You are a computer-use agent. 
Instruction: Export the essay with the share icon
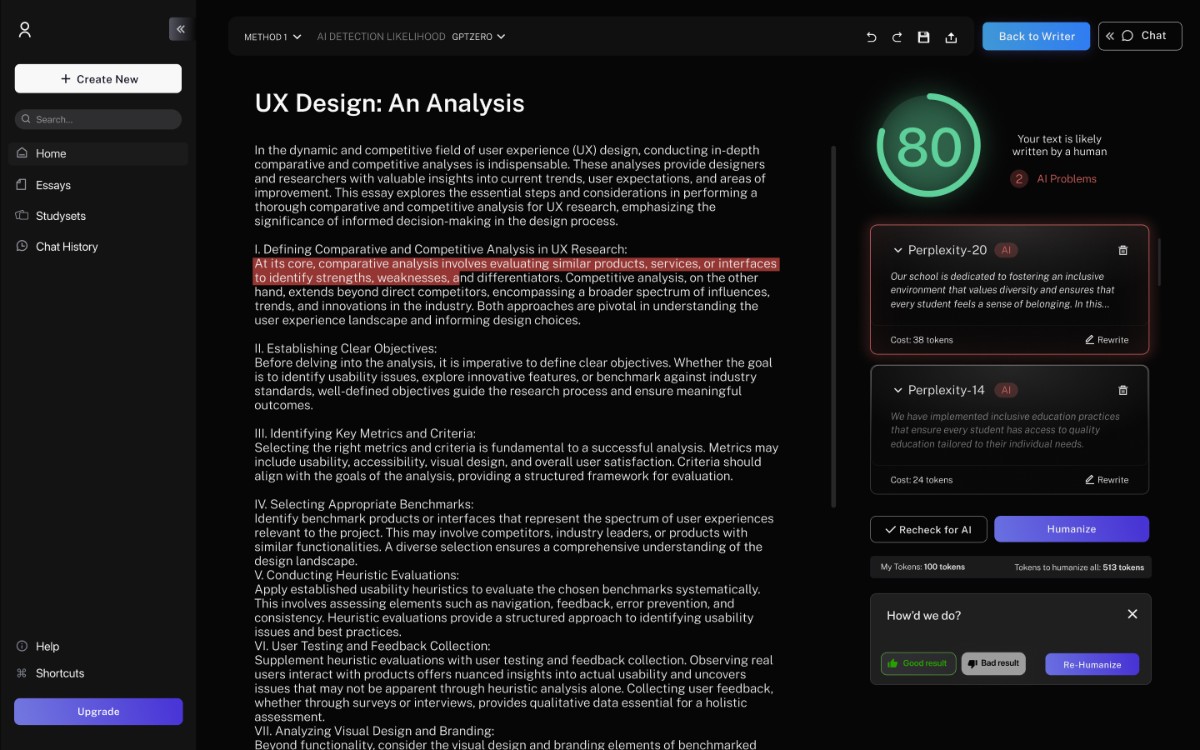click(x=951, y=37)
